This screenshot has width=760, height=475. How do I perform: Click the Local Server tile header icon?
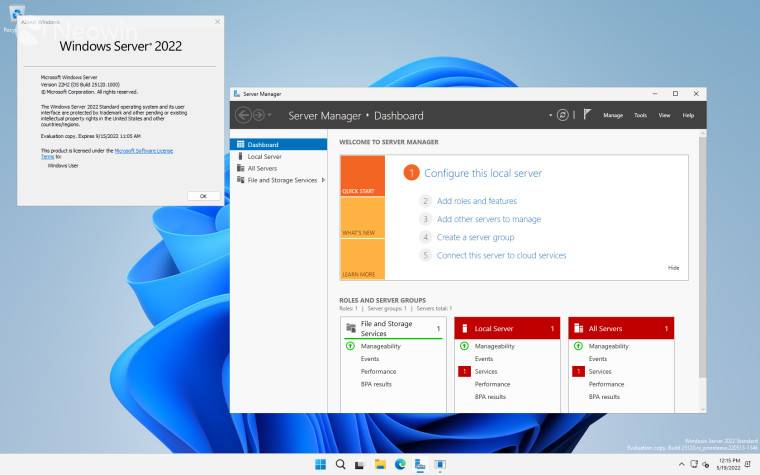pyautogui.click(x=464, y=329)
